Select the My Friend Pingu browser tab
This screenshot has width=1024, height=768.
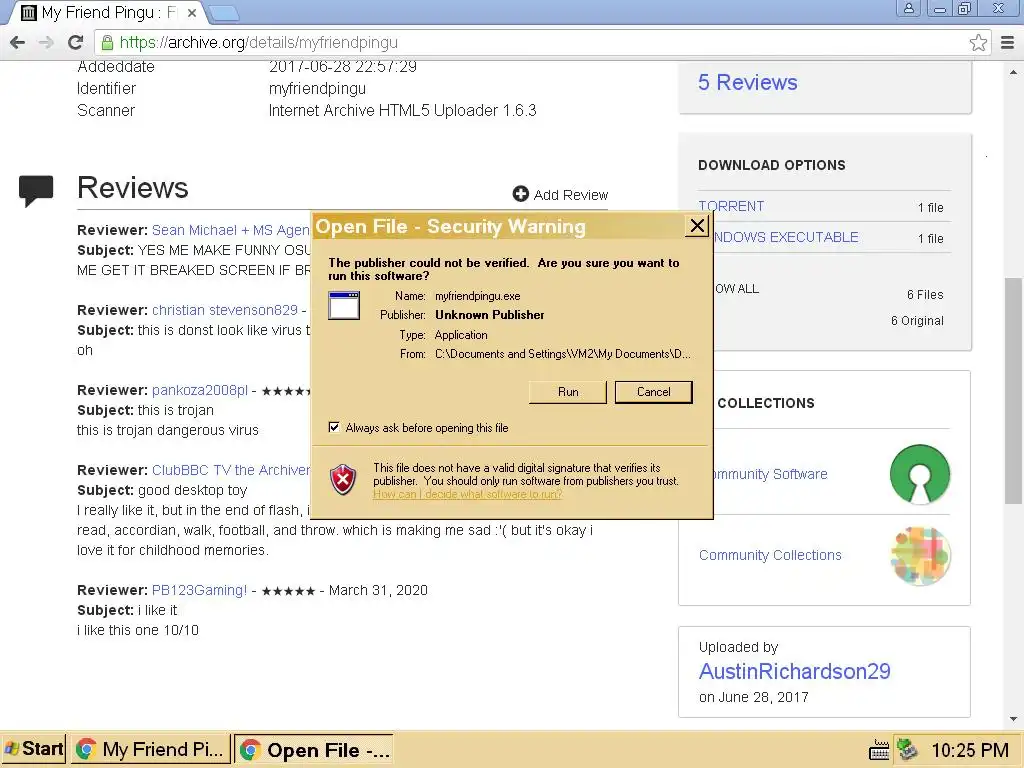pyautogui.click(x=106, y=13)
